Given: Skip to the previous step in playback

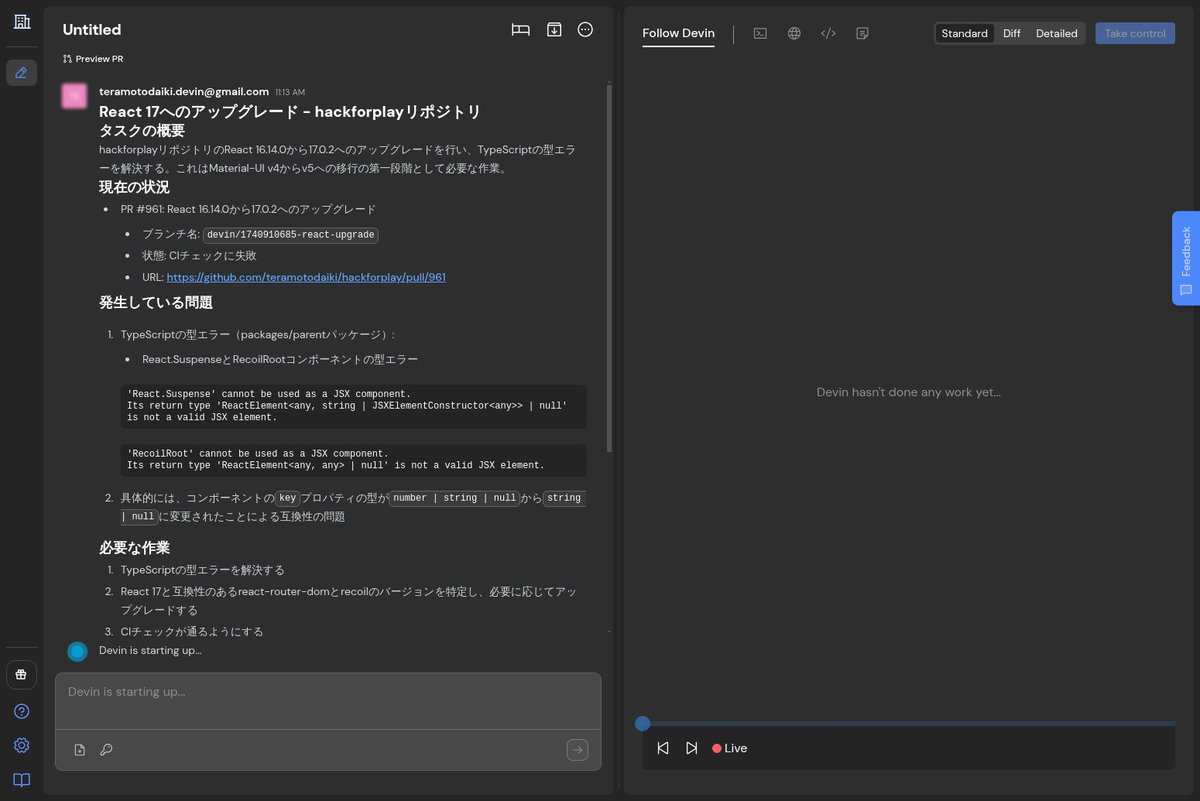Looking at the screenshot, I should pyautogui.click(x=663, y=748).
